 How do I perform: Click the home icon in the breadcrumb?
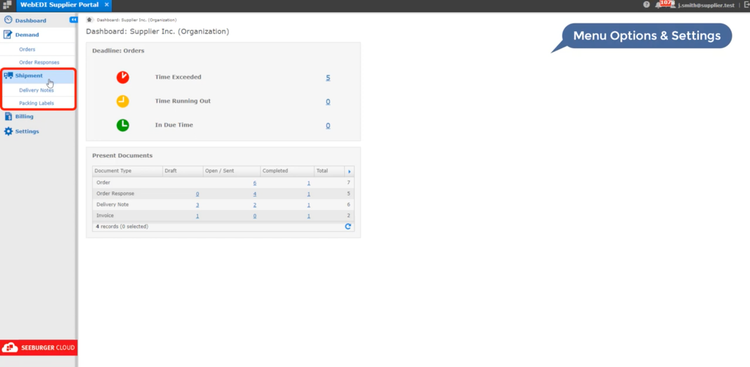click(89, 20)
